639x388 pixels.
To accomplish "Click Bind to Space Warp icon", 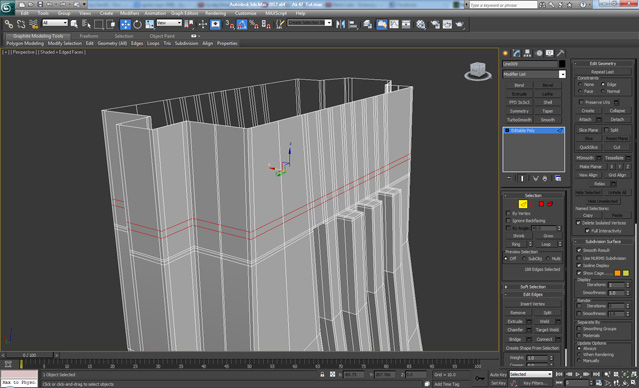I will pos(34,24).
